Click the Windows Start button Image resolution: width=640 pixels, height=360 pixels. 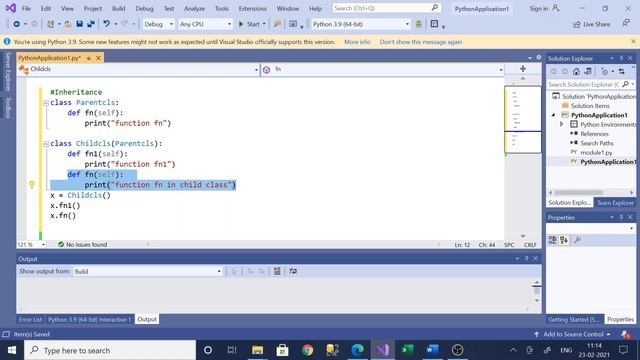pyautogui.click(x=12, y=350)
